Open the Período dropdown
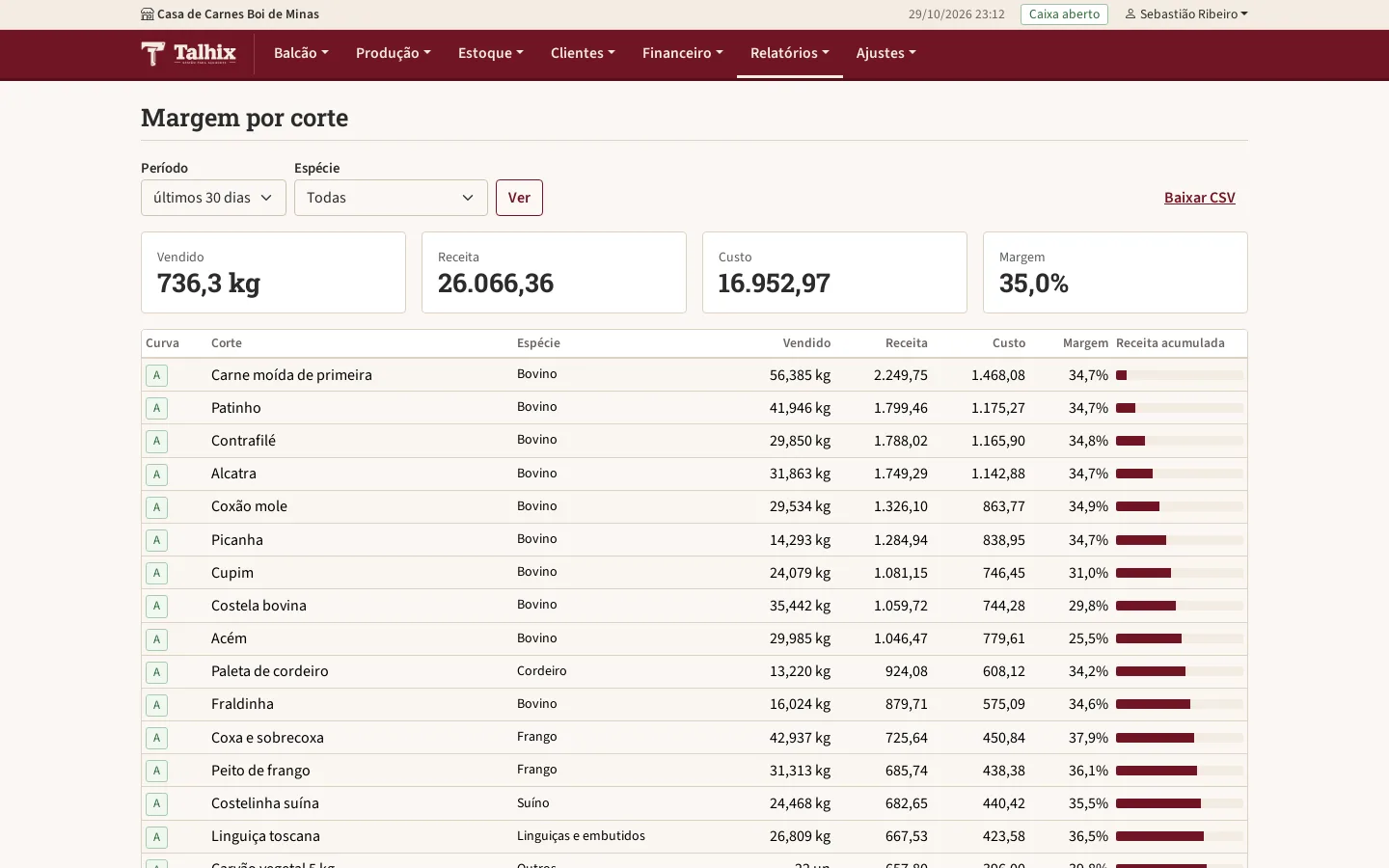This screenshot has width=1389, height=868. click(213, 198)
